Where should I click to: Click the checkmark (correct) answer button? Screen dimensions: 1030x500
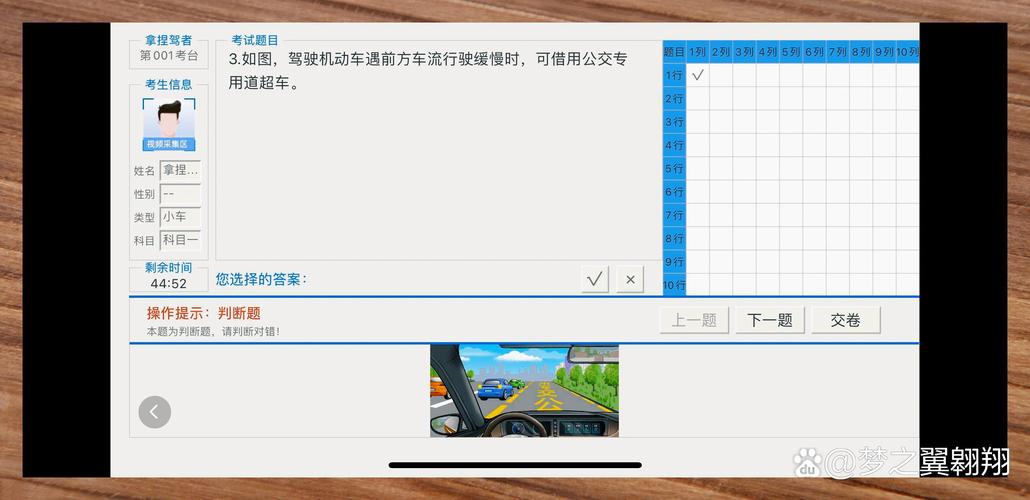[x=595, y=280]
